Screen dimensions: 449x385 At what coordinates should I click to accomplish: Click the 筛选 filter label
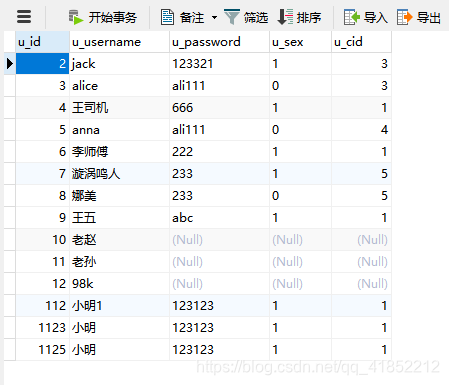256,17
